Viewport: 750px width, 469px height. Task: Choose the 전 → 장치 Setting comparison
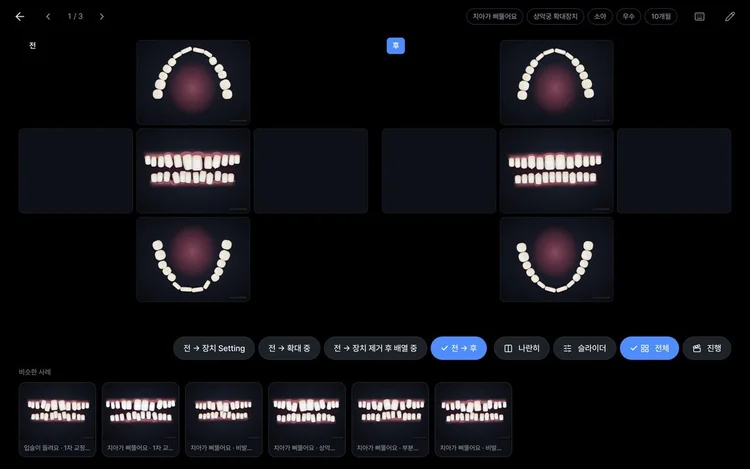coord(214,348)
